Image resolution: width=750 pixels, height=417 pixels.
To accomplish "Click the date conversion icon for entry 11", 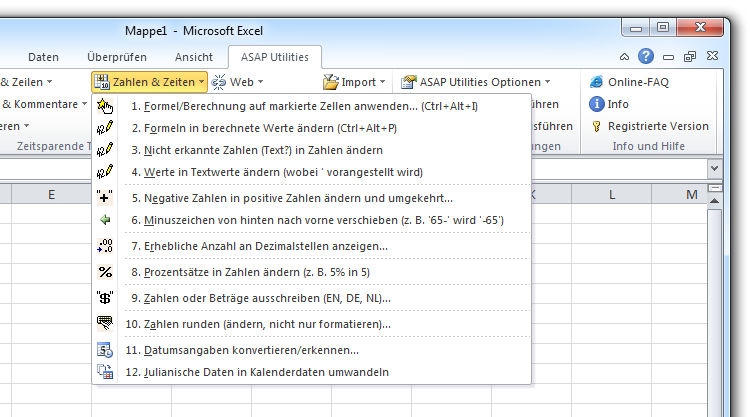I will tap(105, 350).
